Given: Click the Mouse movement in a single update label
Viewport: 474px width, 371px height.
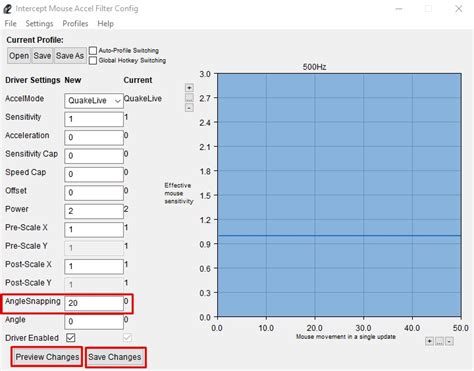Looking at the screenshot, I should pos(346,337).
